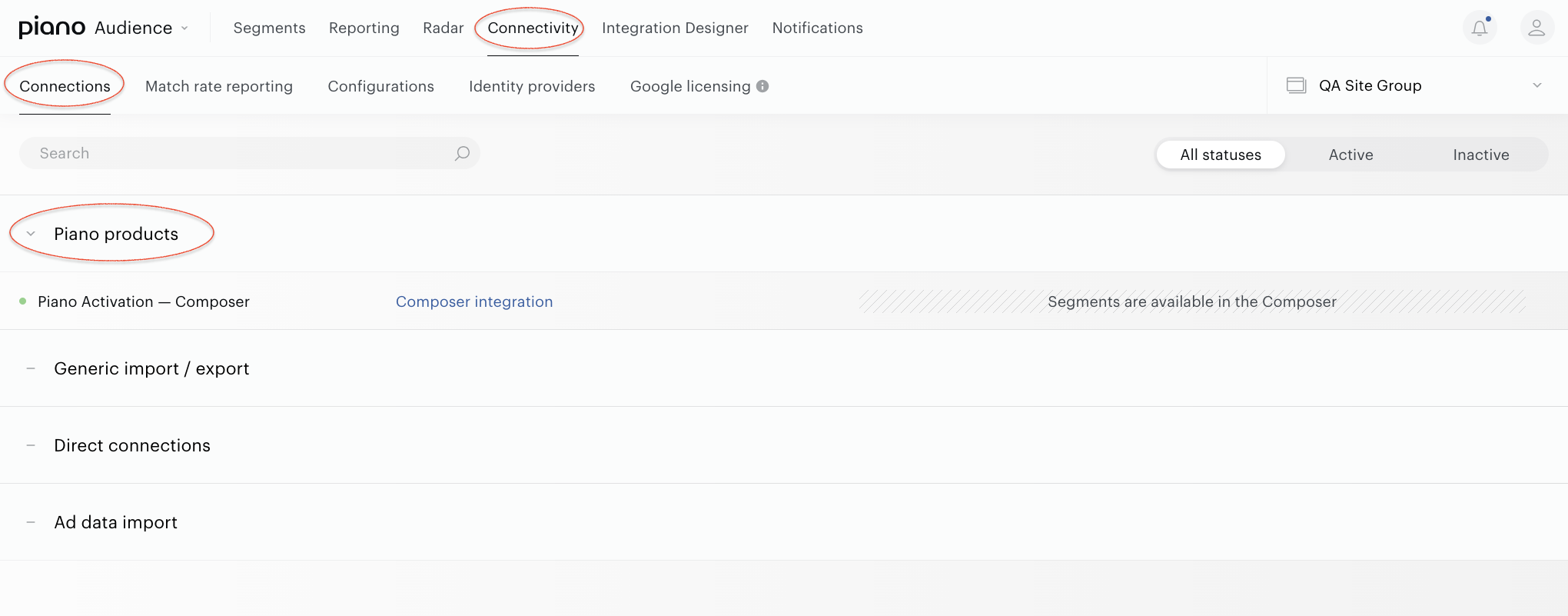Open the Google licensing tab
The image size is (1568, 616).
click(x=690, y=86)
